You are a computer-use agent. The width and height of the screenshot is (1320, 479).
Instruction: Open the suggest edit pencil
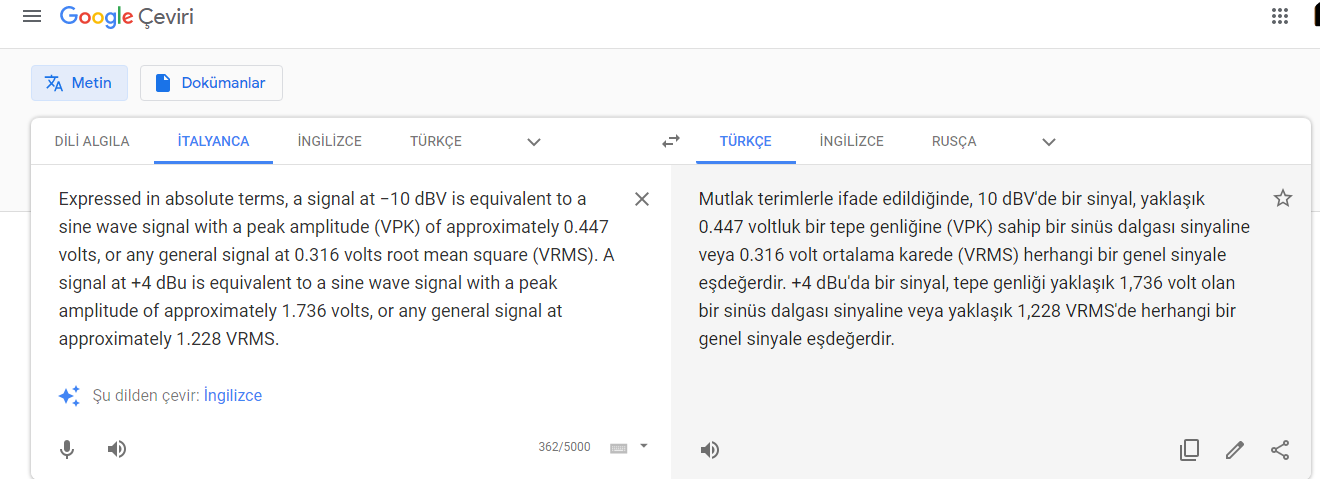click(1235, 450)
